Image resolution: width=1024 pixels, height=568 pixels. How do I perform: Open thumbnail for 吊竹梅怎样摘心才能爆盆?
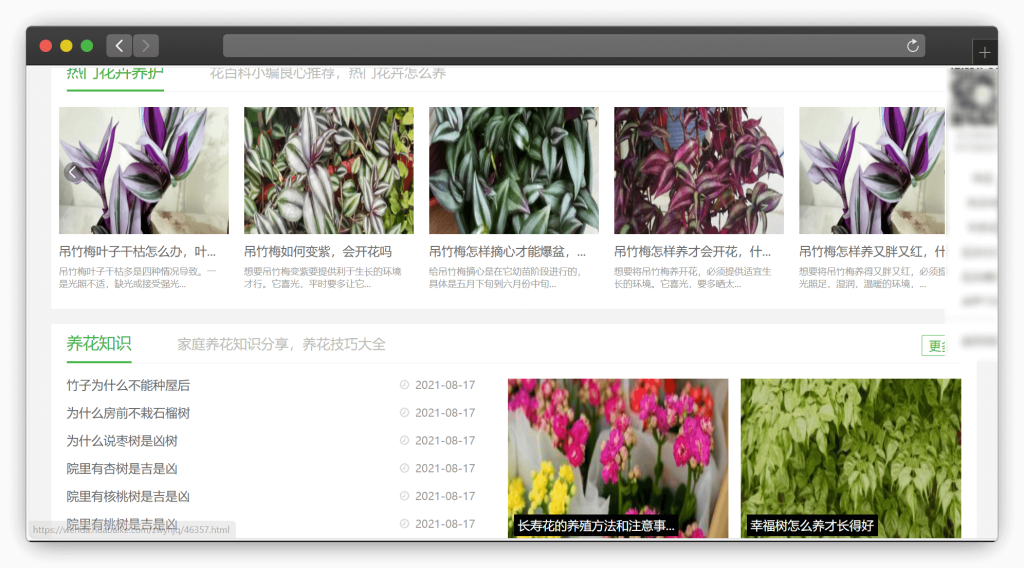click(514, 170)
